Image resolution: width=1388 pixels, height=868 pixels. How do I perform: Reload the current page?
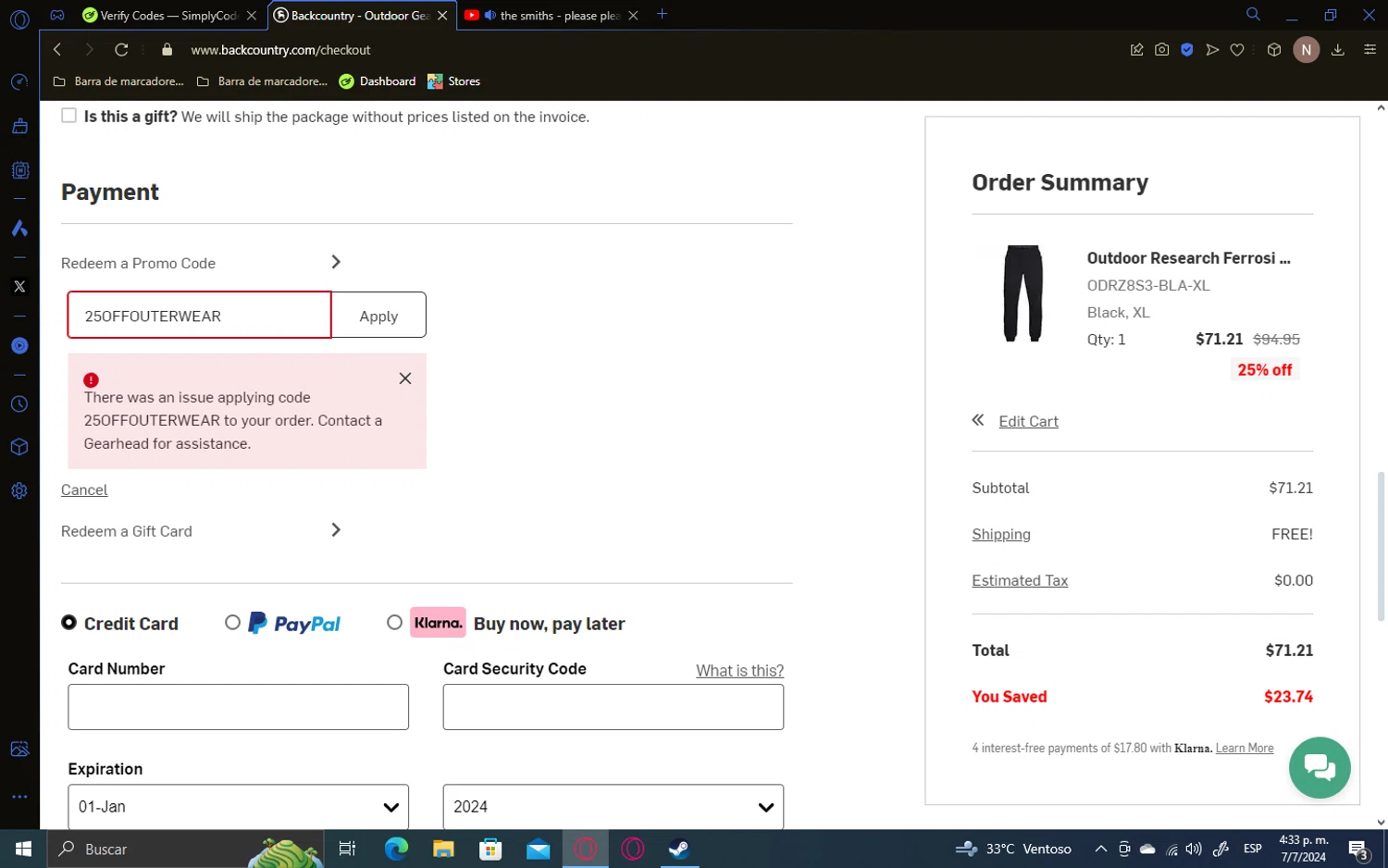(x=121, y=49)
